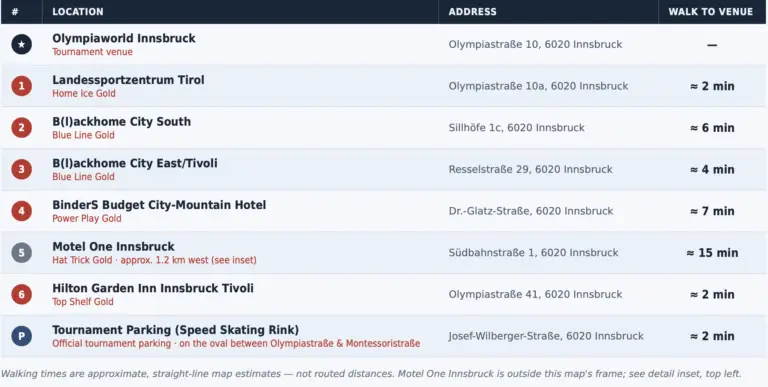Image resolution: width=768 pixels, height=387 pixels.
Task: Select red marker number 1
Action: pyautogui.click(x=22, y=86)
